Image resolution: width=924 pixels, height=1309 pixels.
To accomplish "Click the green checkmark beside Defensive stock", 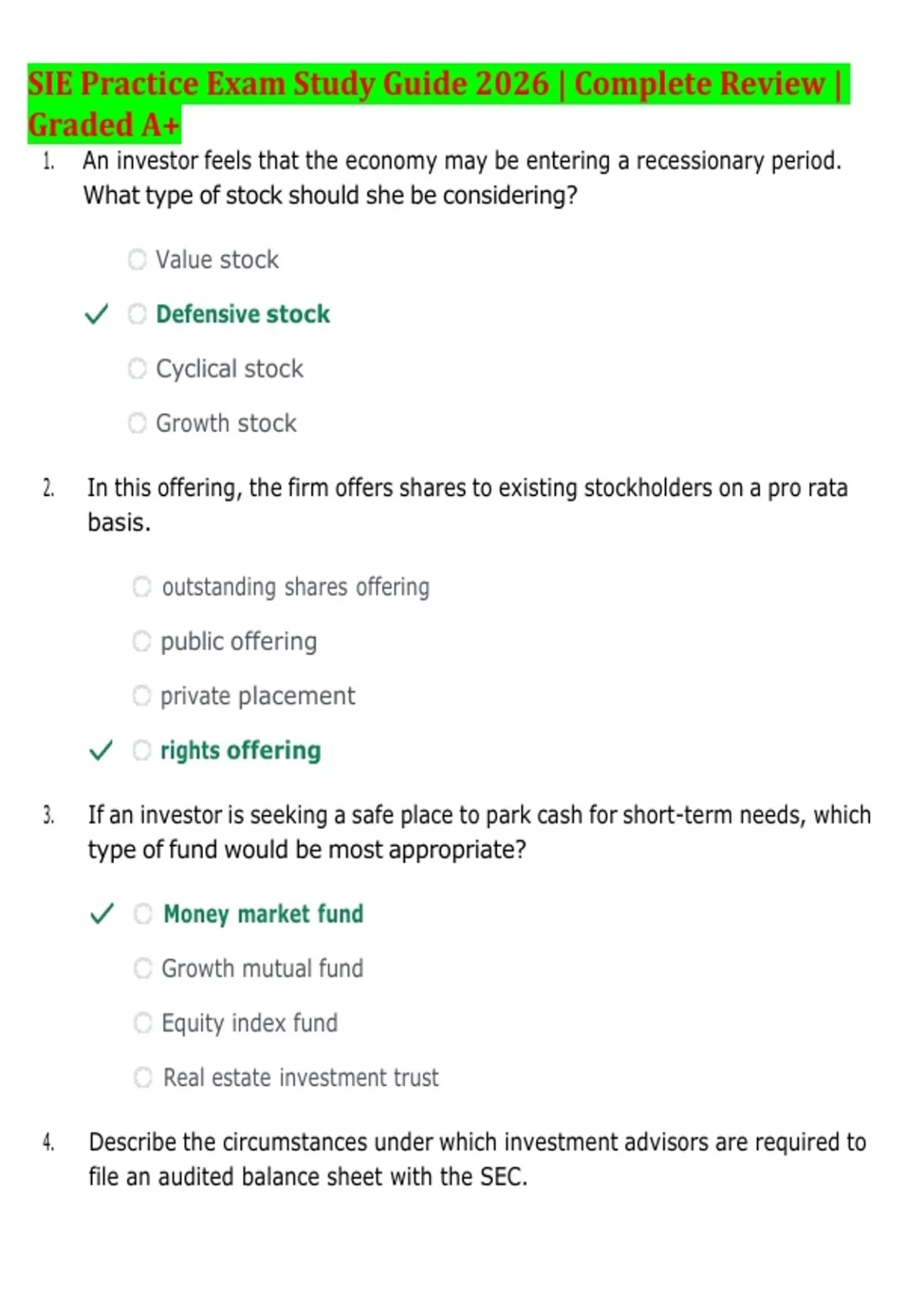I will coord(96,314).
